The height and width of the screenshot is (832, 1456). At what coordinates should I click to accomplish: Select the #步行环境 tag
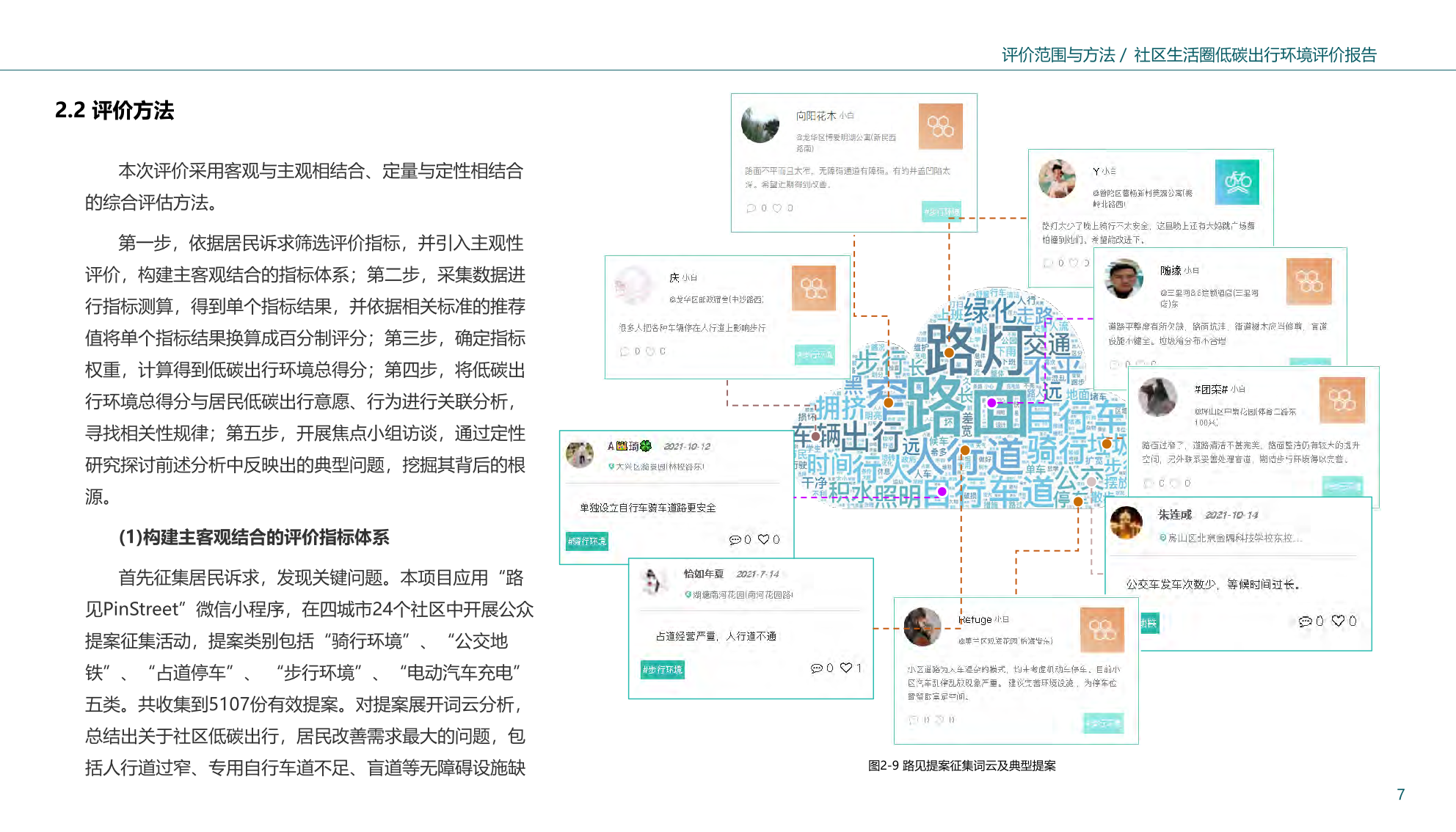[x=662, y=669]
